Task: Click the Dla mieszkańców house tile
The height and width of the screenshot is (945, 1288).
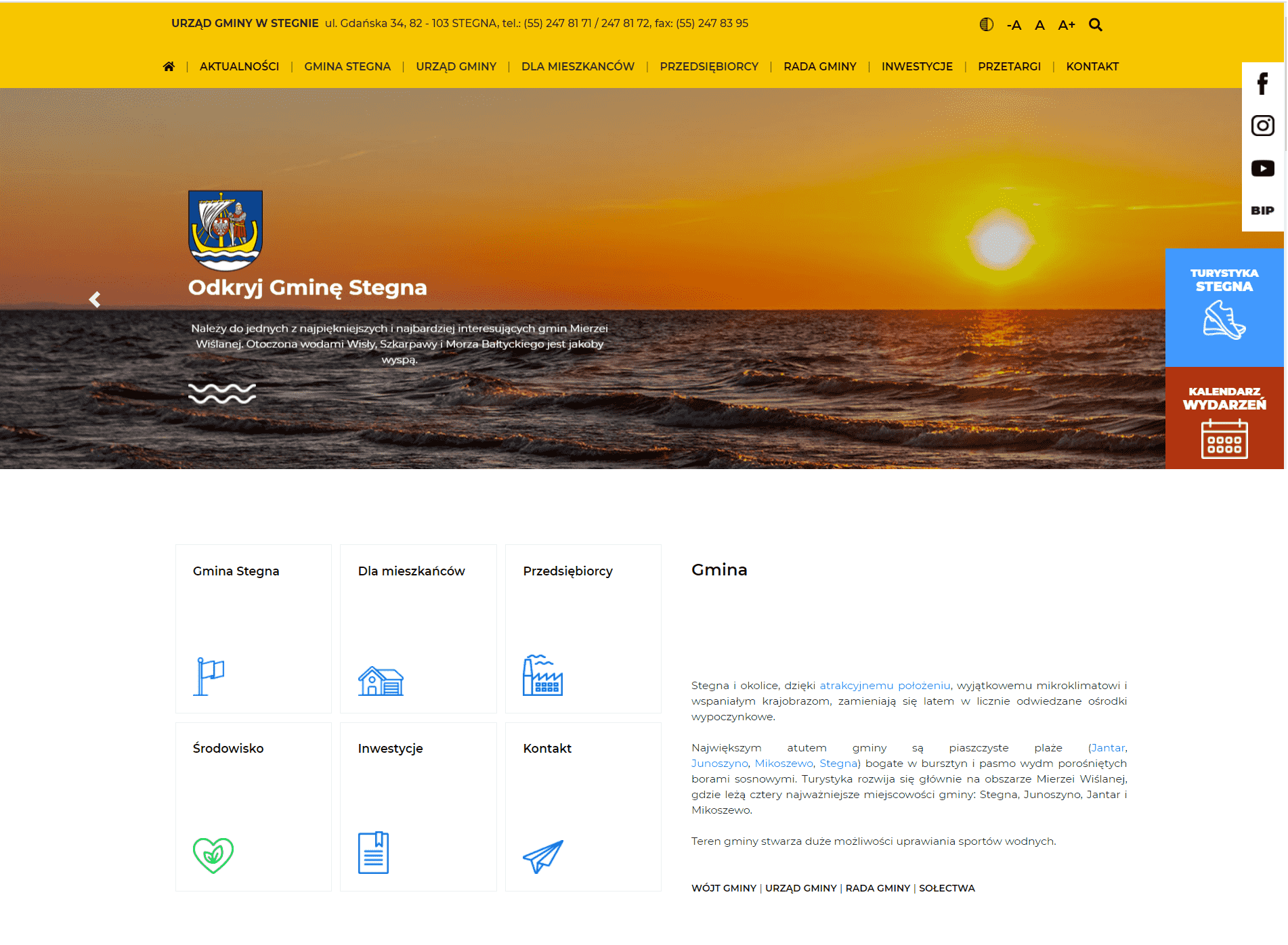Action: (379, 680)
